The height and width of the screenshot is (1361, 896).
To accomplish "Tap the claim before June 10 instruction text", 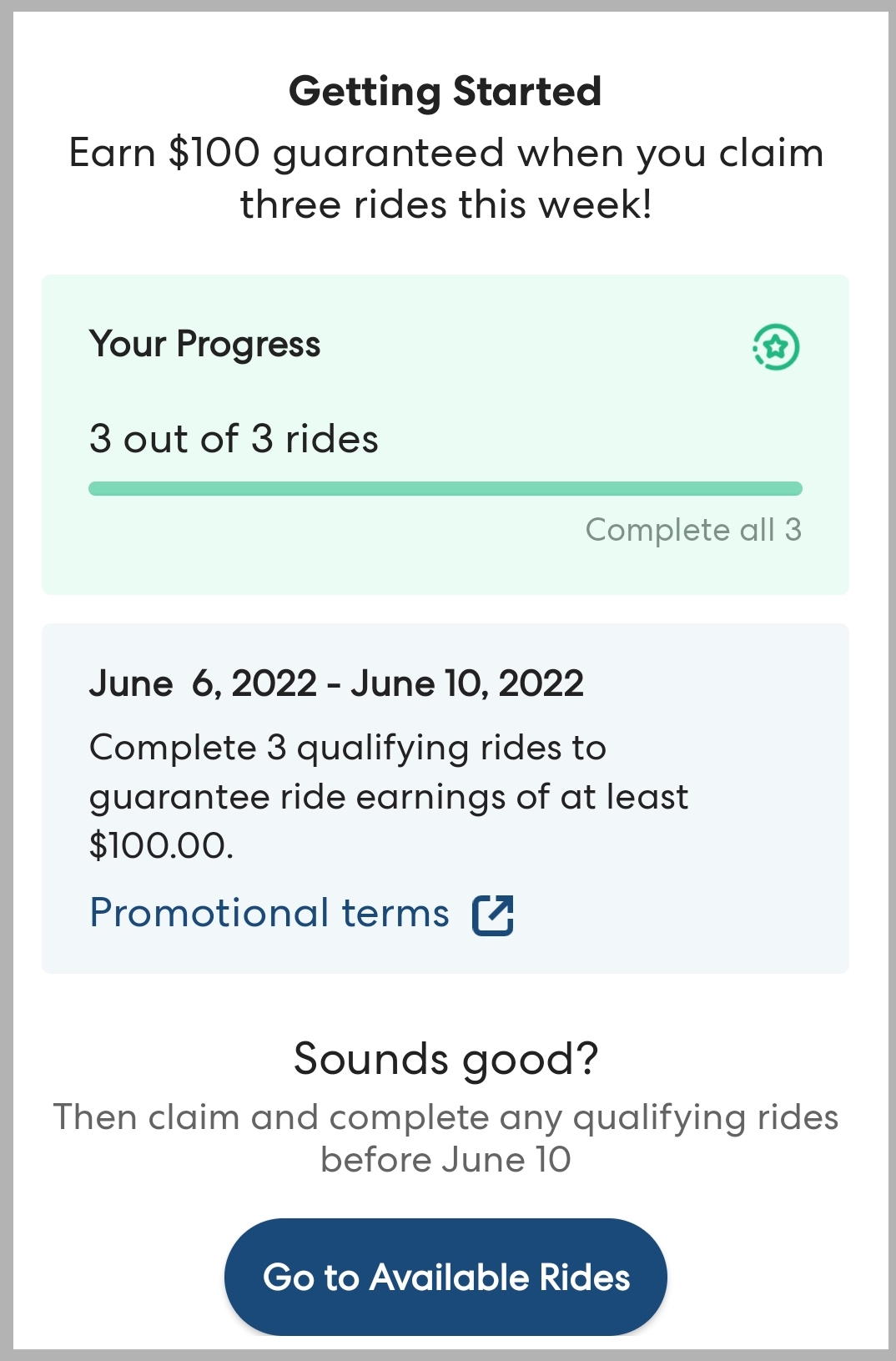I will click(x=445, y=1160).
